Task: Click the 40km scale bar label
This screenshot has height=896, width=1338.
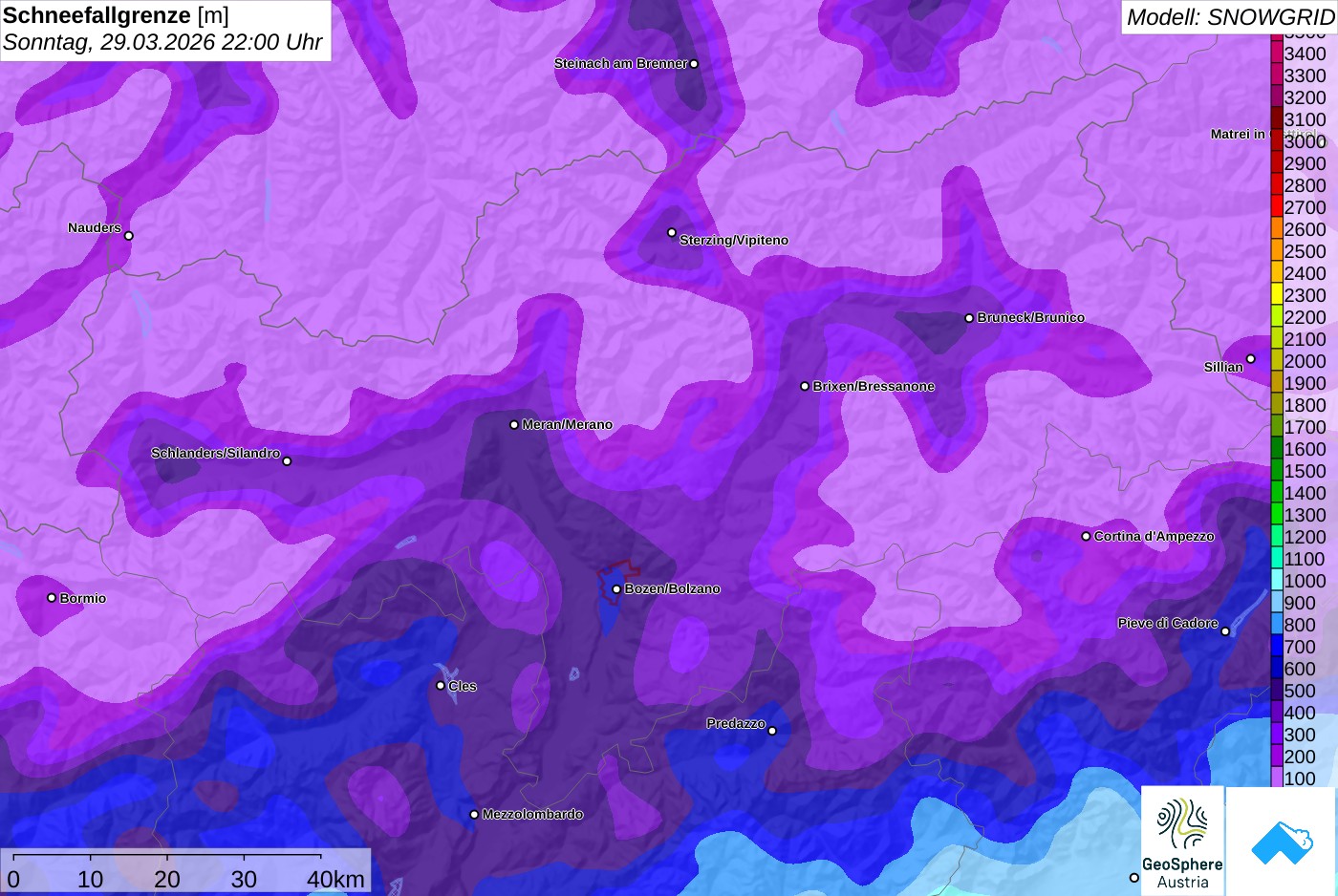Action: coord(335,880)
